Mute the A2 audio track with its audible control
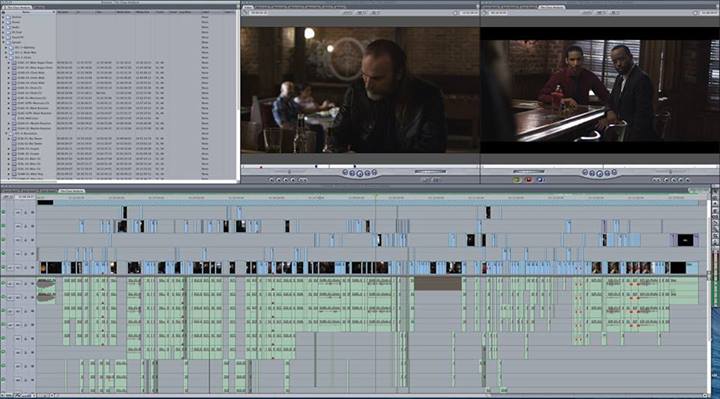This screenshot has height=399, width=720. (3, 298)
